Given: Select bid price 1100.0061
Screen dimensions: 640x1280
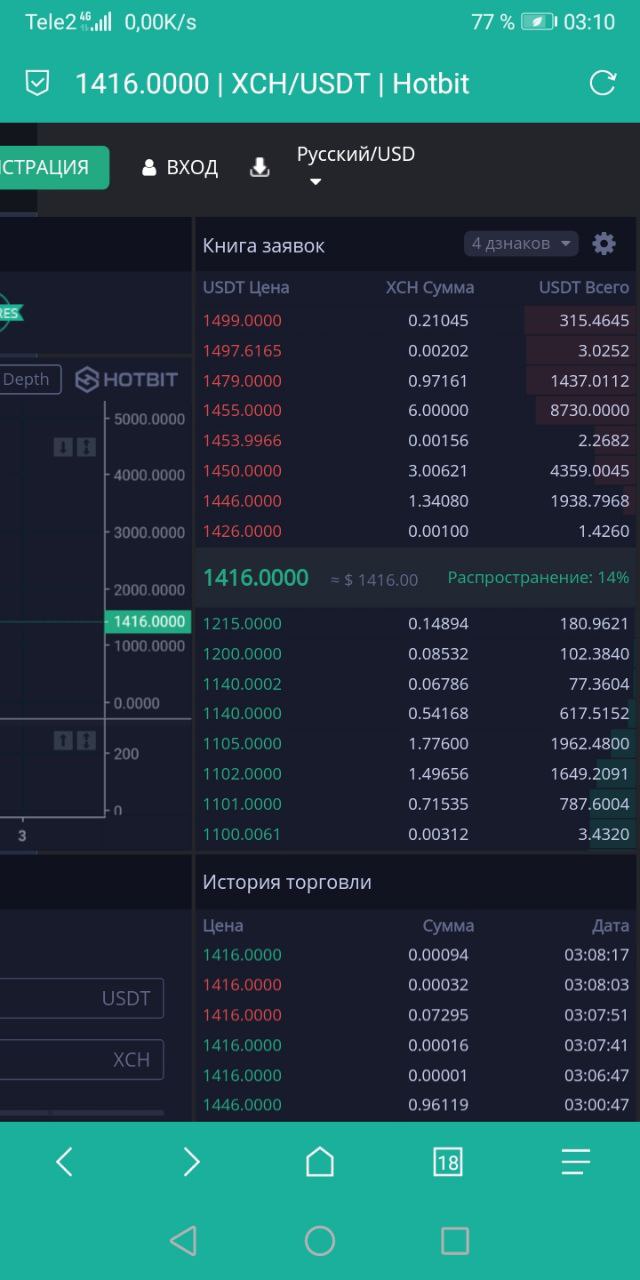Looking at the screenshot, I should (x=242, y=834).
